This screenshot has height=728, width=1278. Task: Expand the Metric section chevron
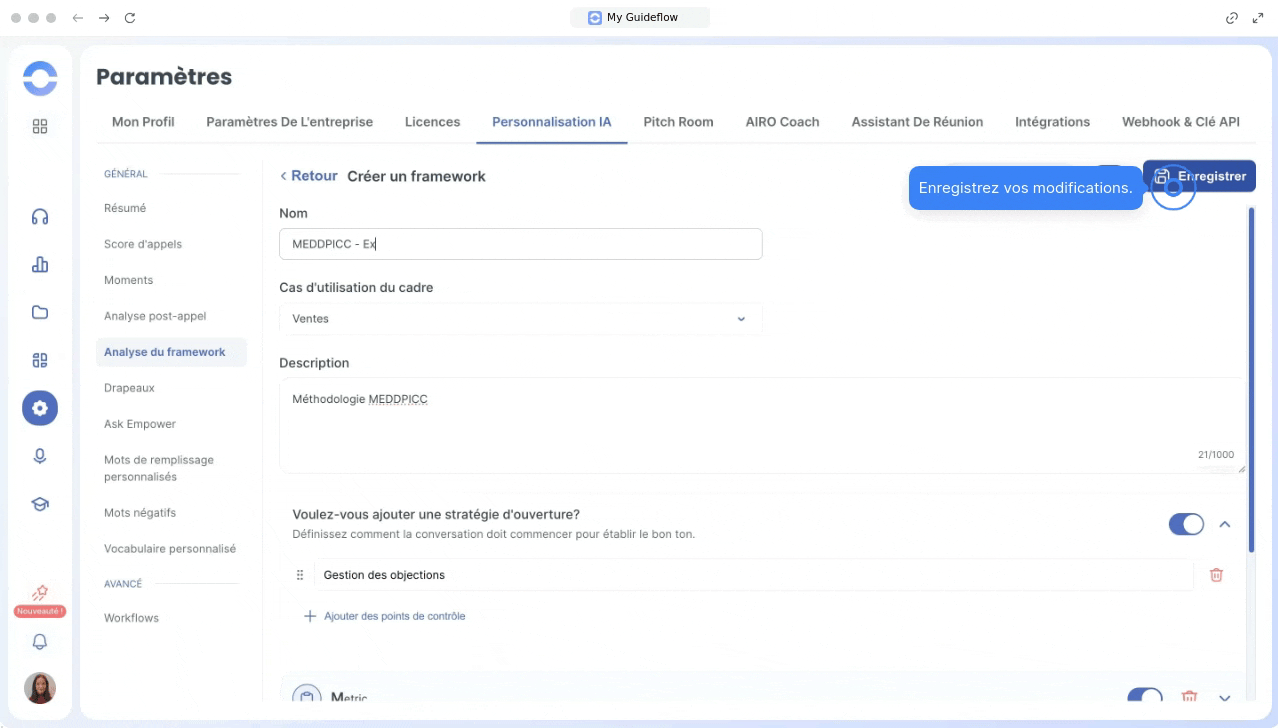1224,697
